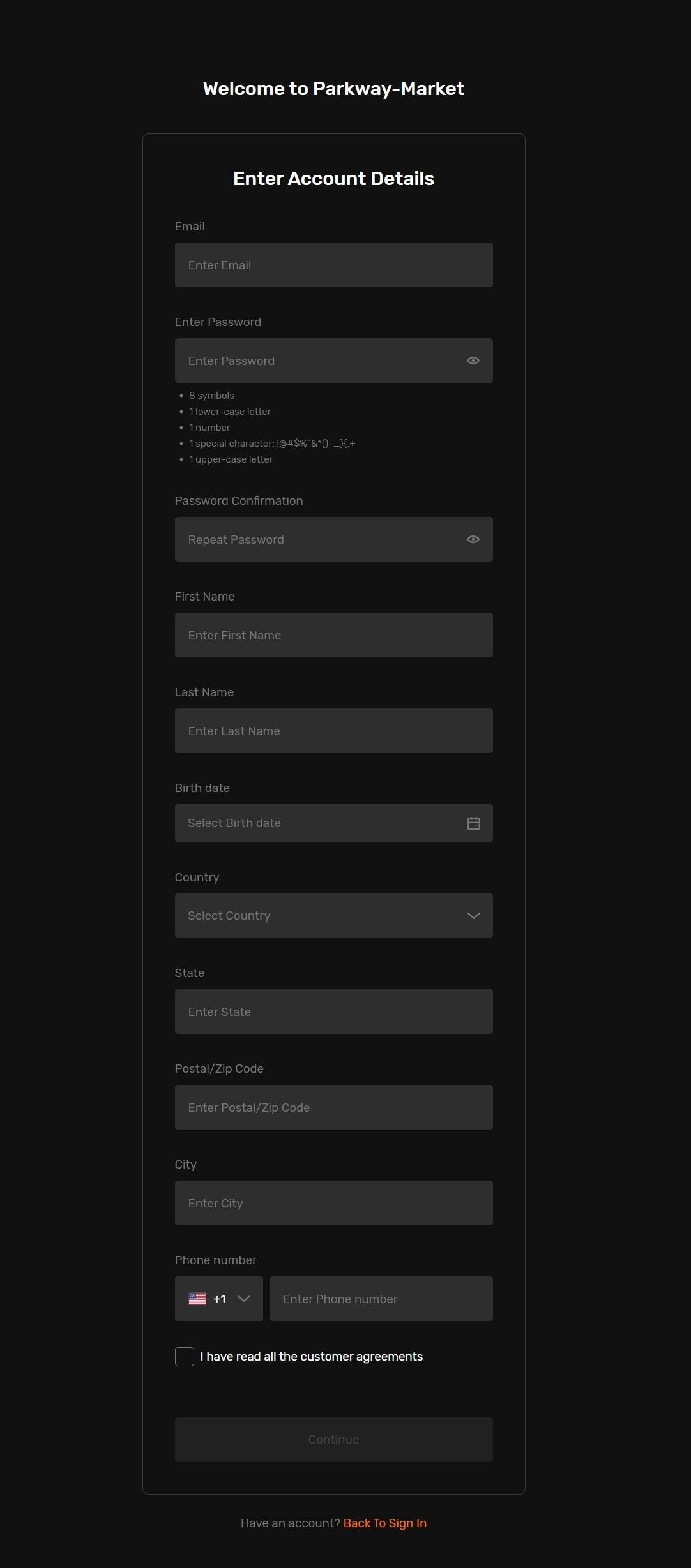
Task: Click the Continue button
Action: pyautogui.click(x=334, y=1440)
